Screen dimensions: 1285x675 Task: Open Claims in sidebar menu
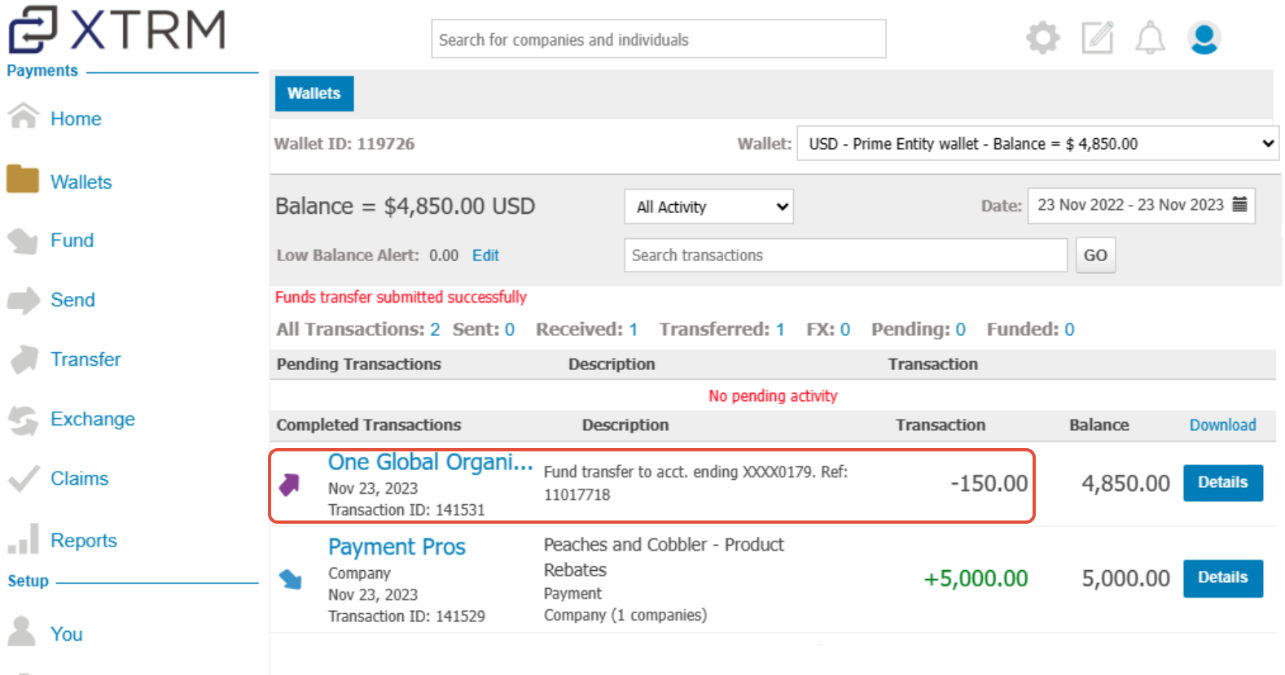(x=80, y=478)
